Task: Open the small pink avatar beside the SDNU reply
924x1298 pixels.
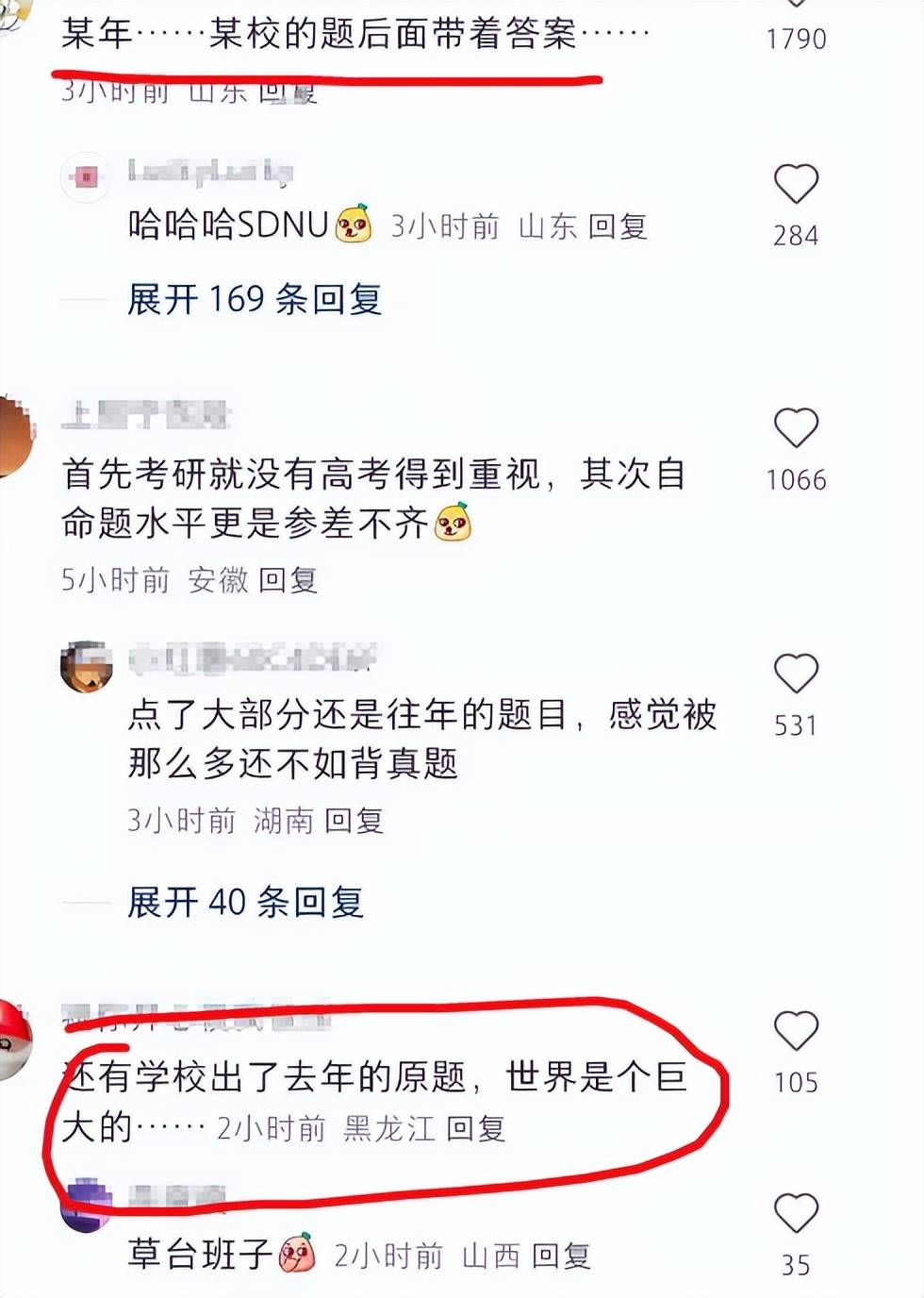Action: 86,177
